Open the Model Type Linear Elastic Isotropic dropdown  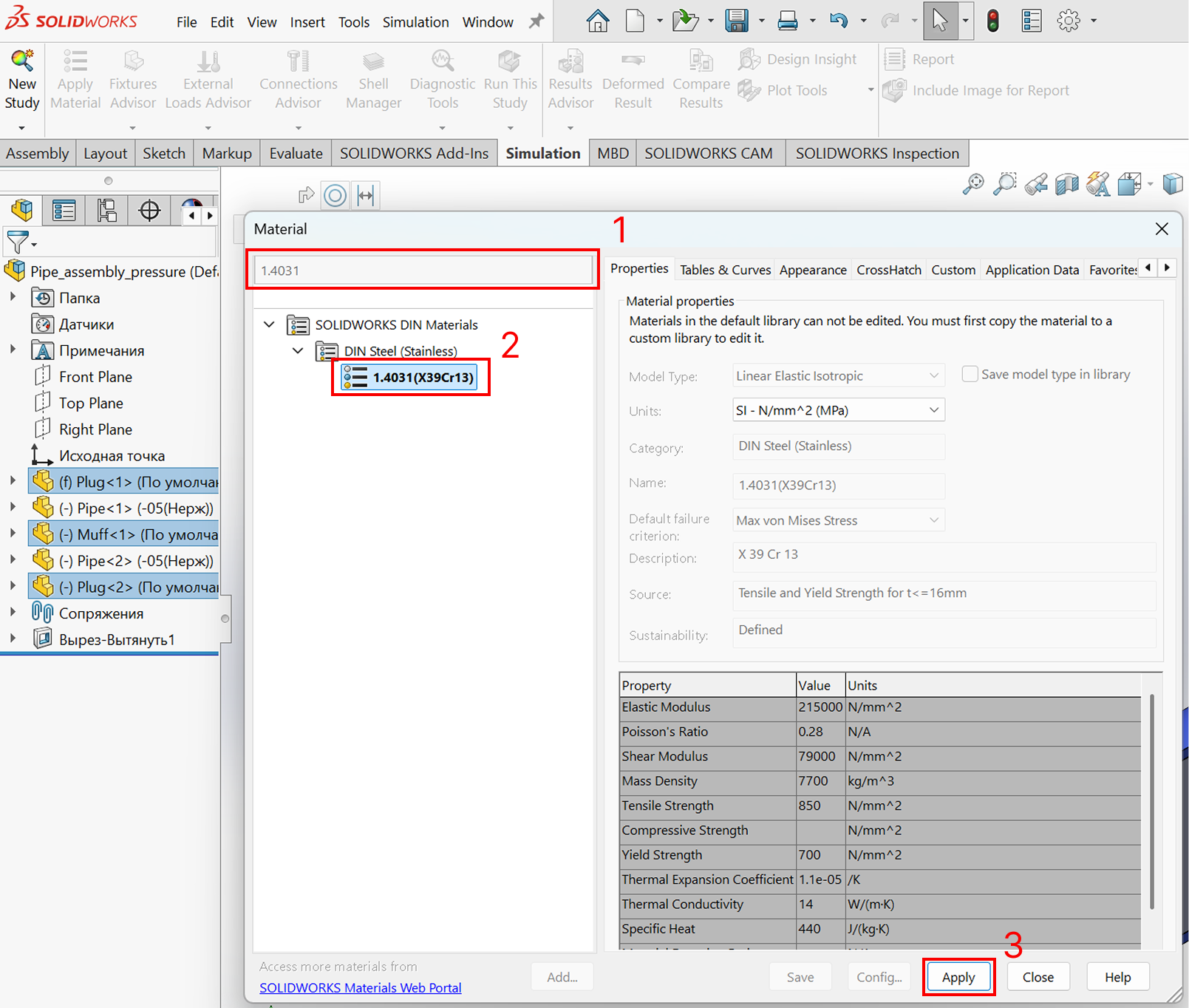point(838,375)
